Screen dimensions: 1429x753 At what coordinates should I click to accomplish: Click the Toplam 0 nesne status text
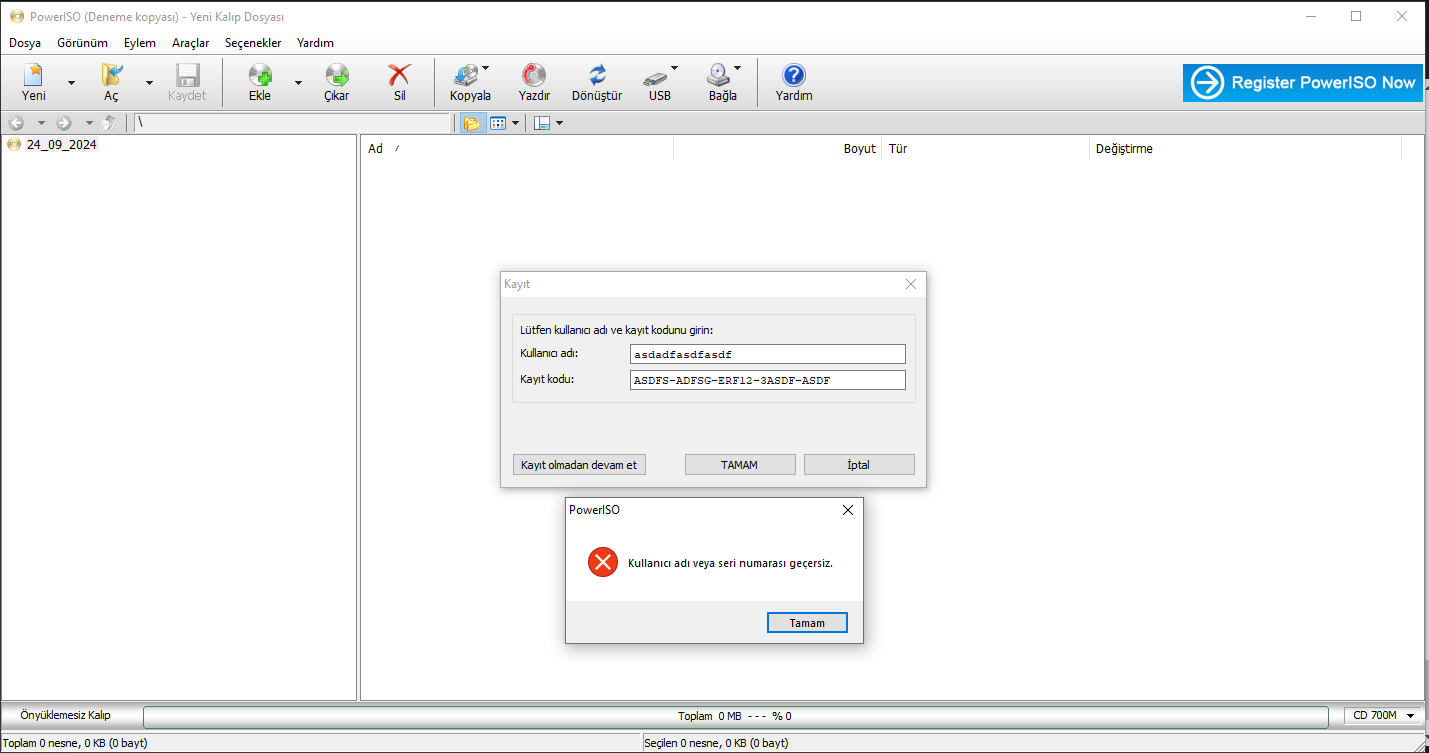pos(76,743)
